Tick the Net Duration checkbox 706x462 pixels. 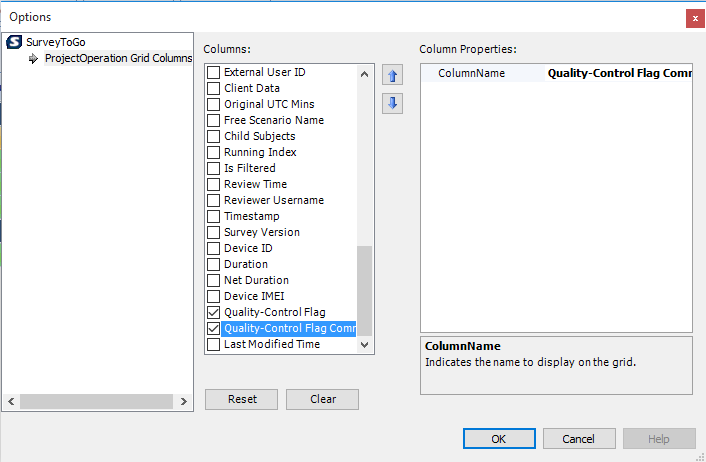coord(213,280)
